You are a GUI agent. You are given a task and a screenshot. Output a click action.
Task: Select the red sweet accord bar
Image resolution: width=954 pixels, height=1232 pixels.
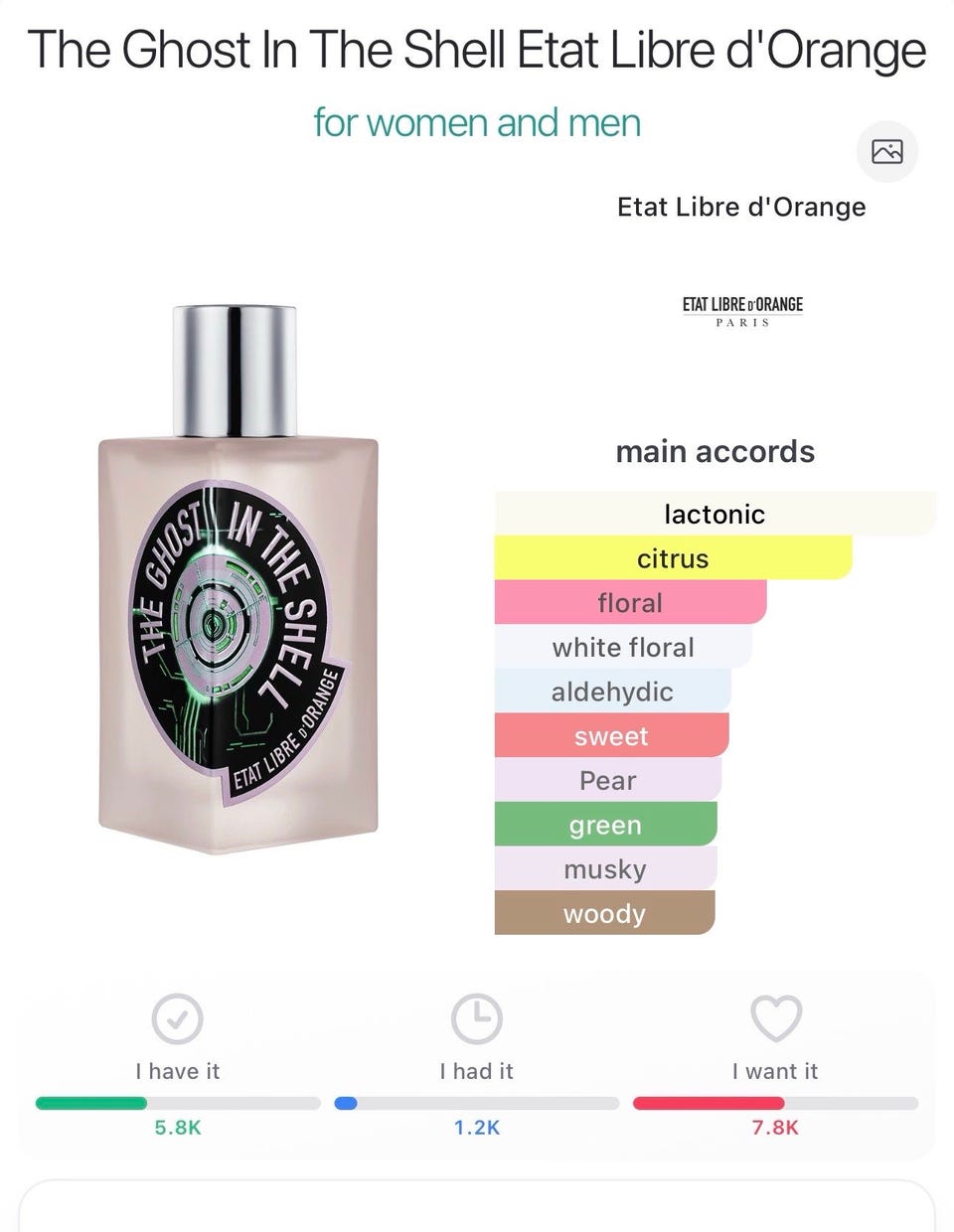(x=612, y=736)
